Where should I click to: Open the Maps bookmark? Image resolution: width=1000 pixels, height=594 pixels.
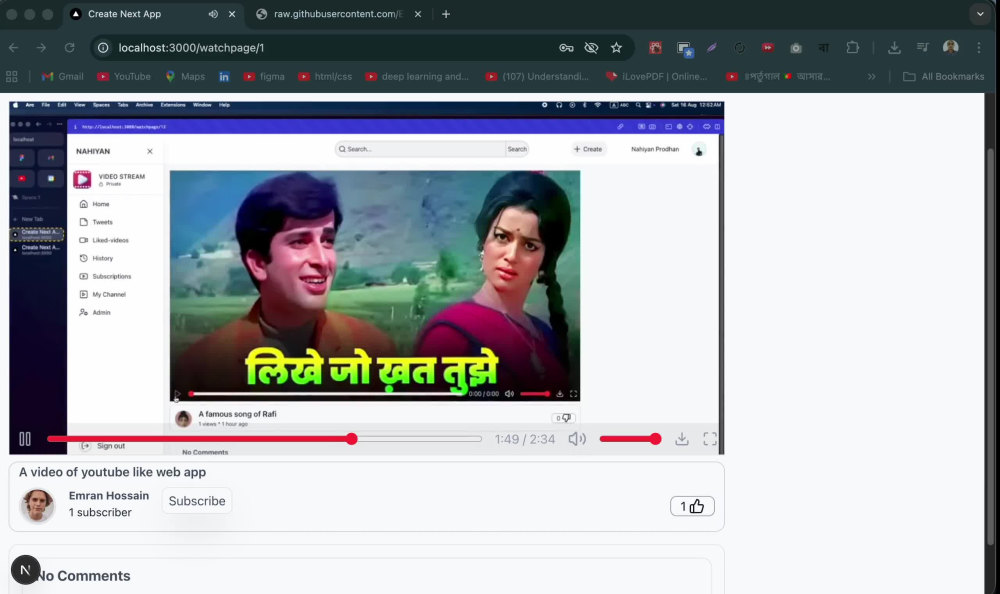pyautogui.click(x=185, y=77)
